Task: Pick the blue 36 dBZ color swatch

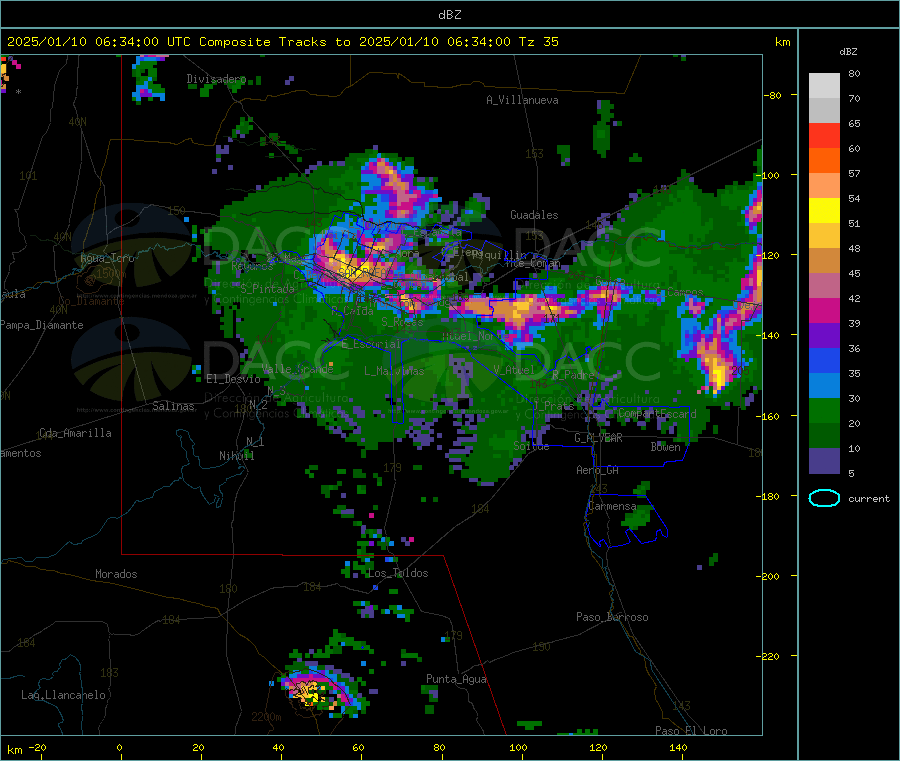Action: (824, 360)
